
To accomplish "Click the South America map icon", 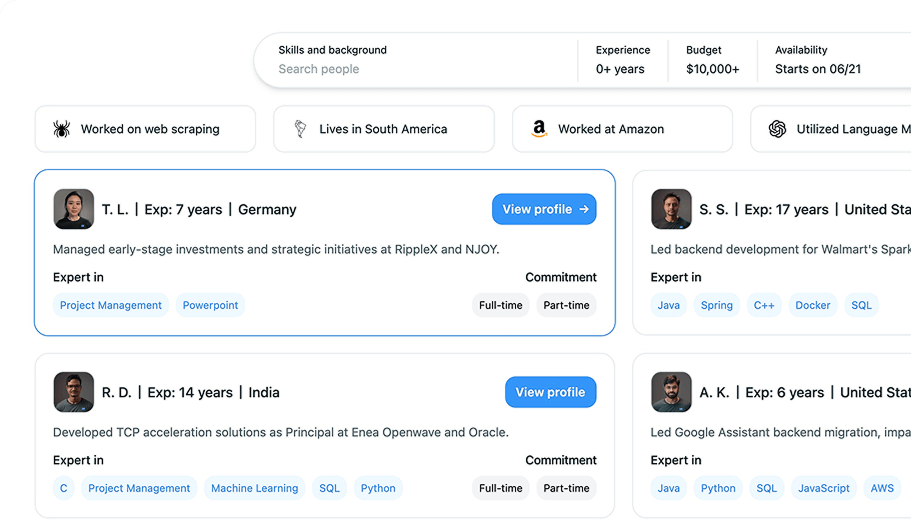I will point(300,129).
